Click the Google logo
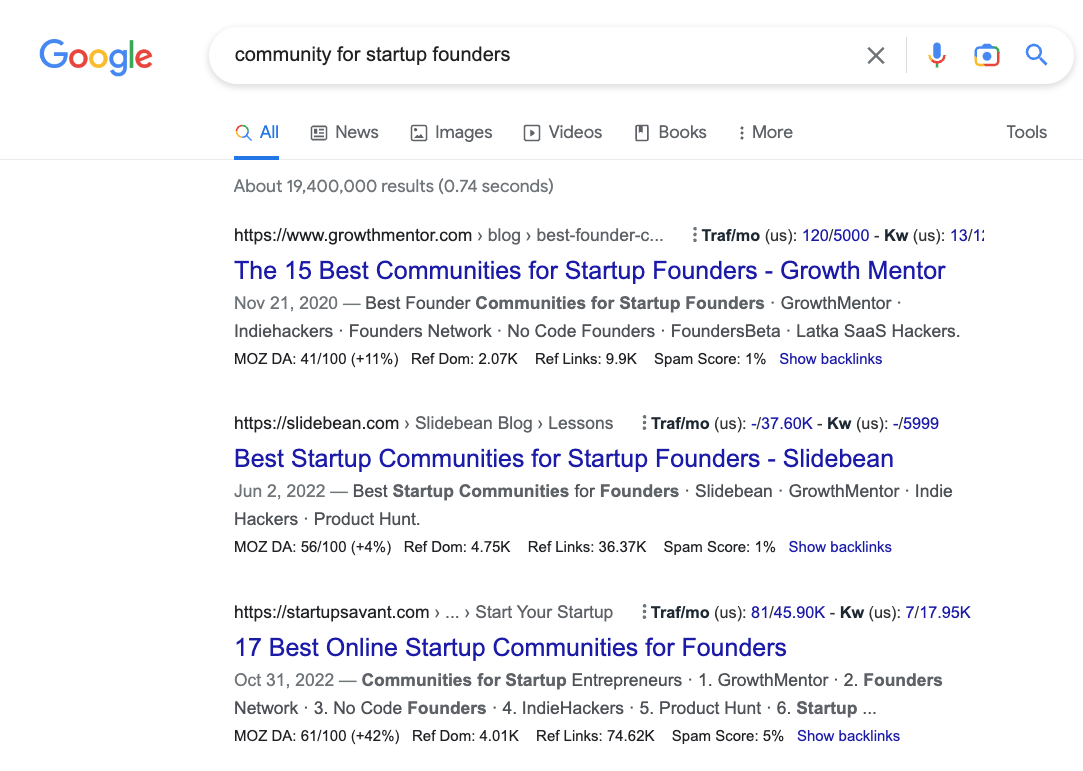This screenshot has width=1083, height=771. (96, 57)
